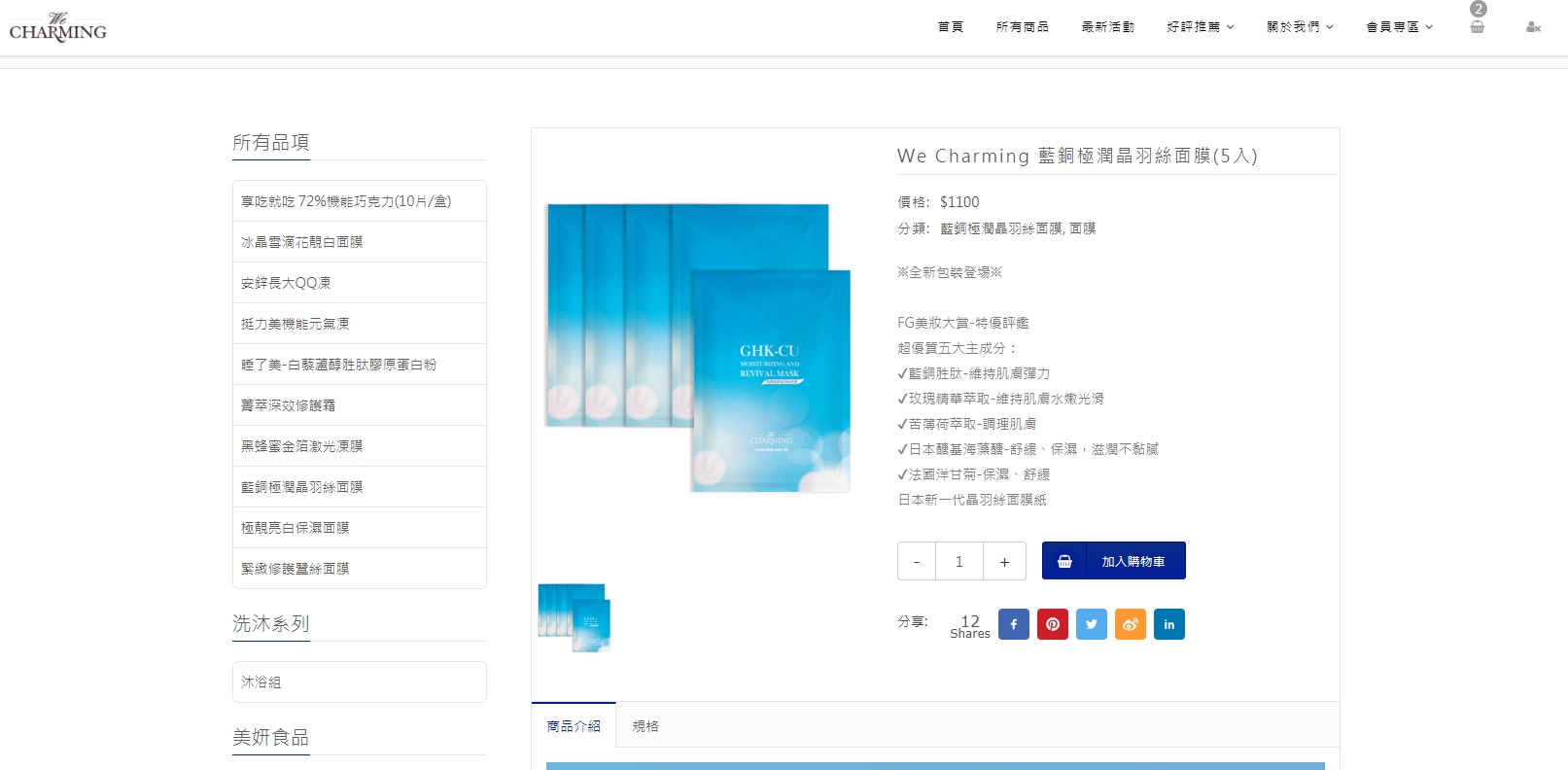Viewport: 1568px width, 770px height.
Task: Open 安鋅長大QQ凍 item
Action: click(360, 283)
